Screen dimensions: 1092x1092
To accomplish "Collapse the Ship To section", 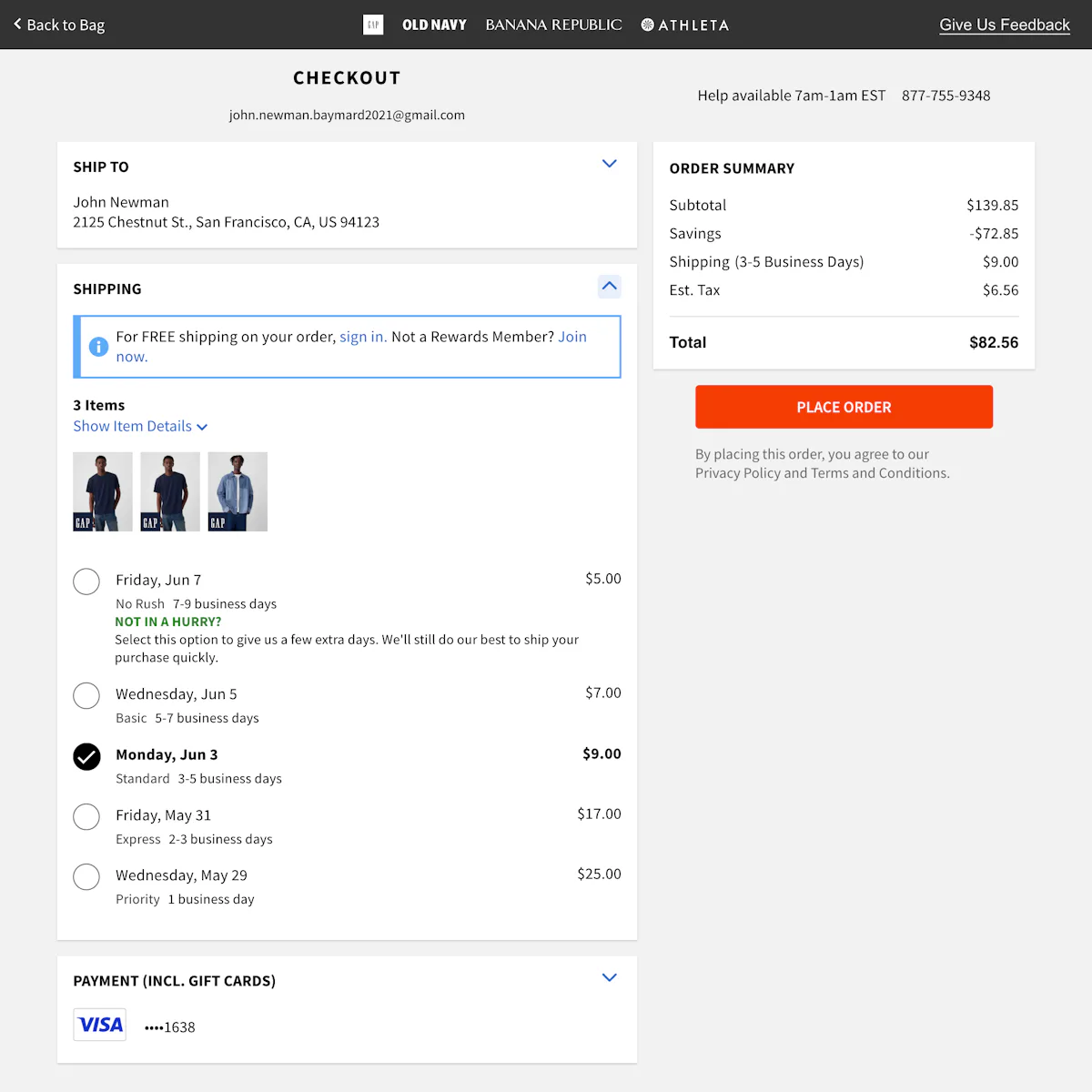I will pyautogui.click(x=609, y=164).
